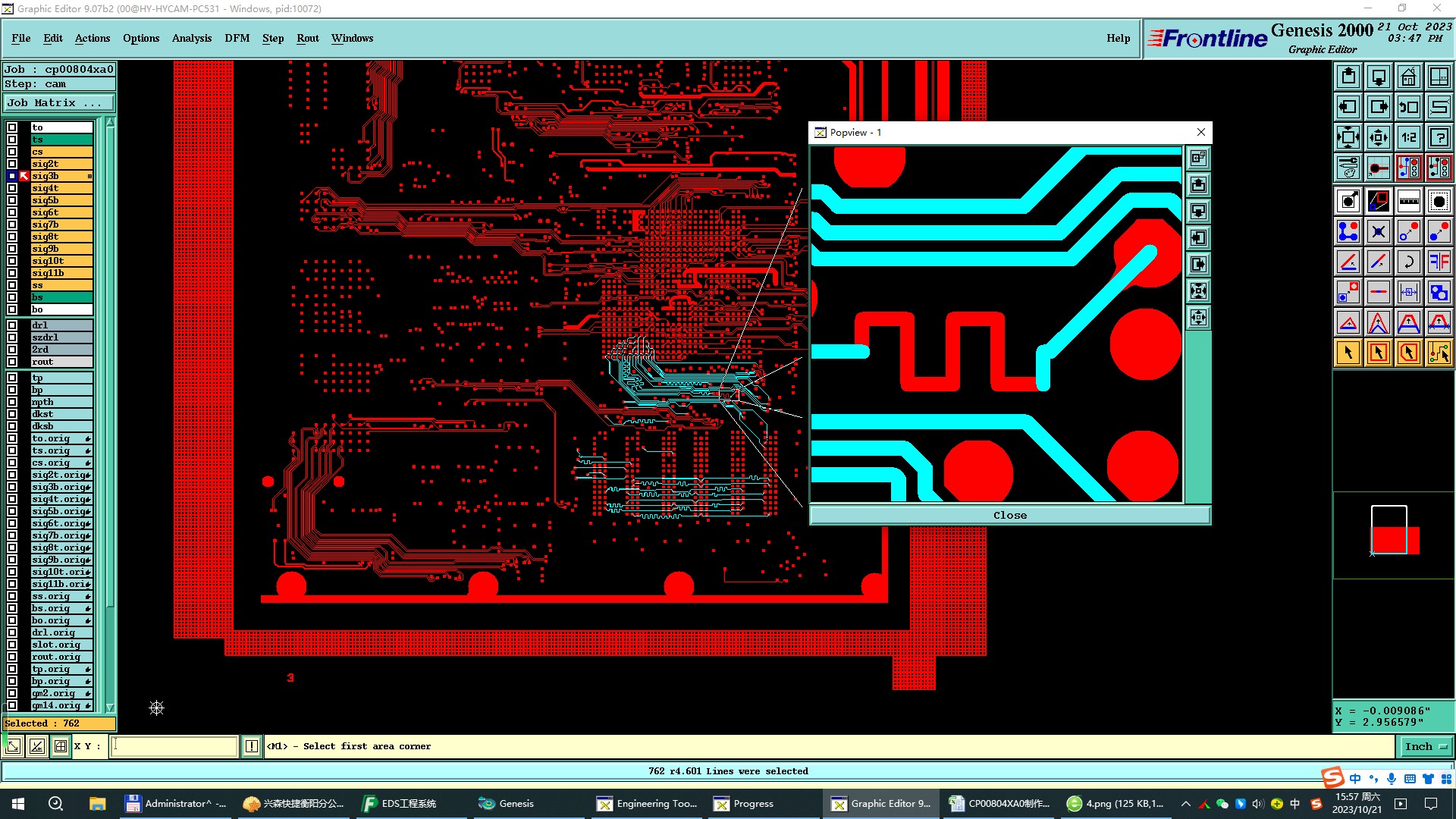Select the mirror F flip tool
The image size is (1456, 819).
[1439, 262]
